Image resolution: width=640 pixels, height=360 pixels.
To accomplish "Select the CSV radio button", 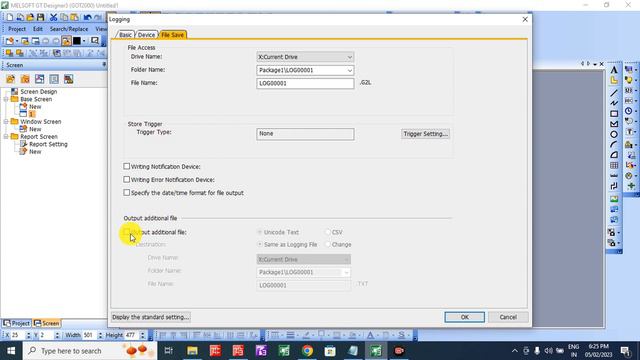I will (327, 232).
